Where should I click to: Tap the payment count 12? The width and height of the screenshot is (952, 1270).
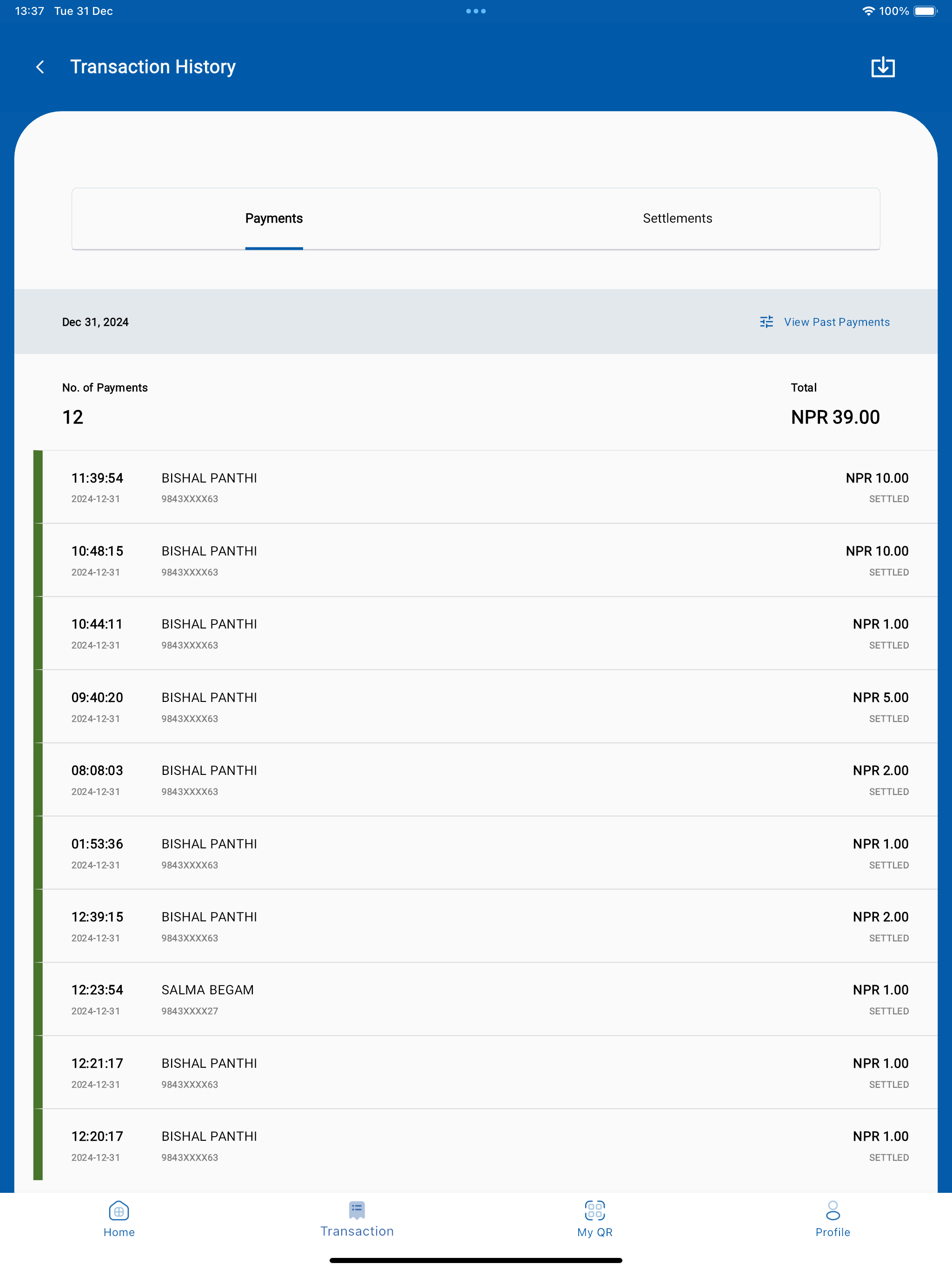[73, 417]
